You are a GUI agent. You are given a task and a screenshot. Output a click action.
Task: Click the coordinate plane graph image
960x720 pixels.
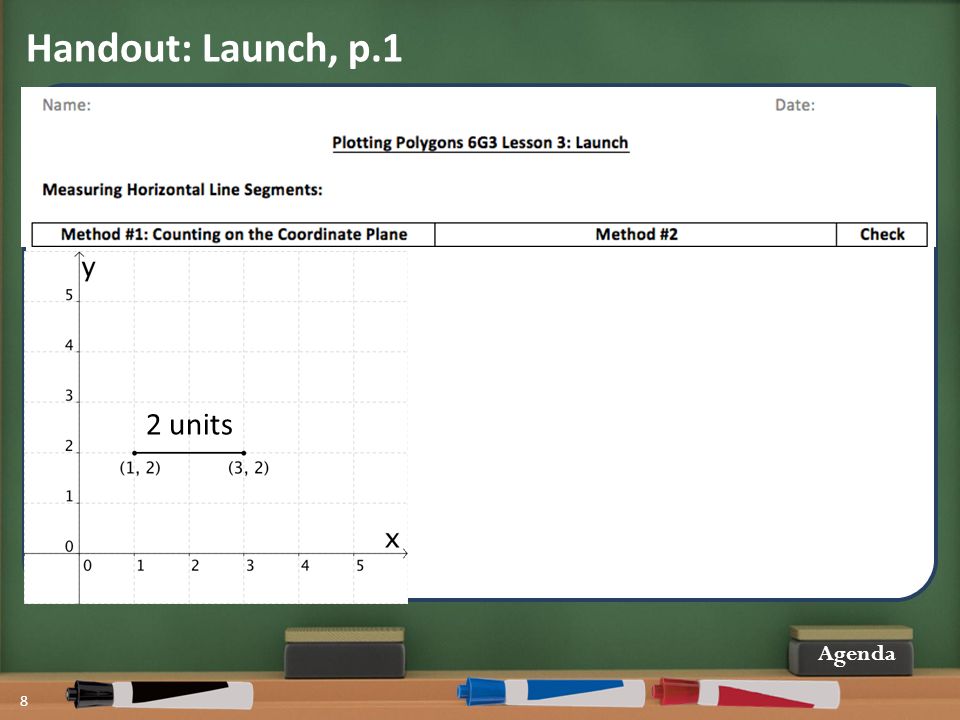(x=216, y=426)
